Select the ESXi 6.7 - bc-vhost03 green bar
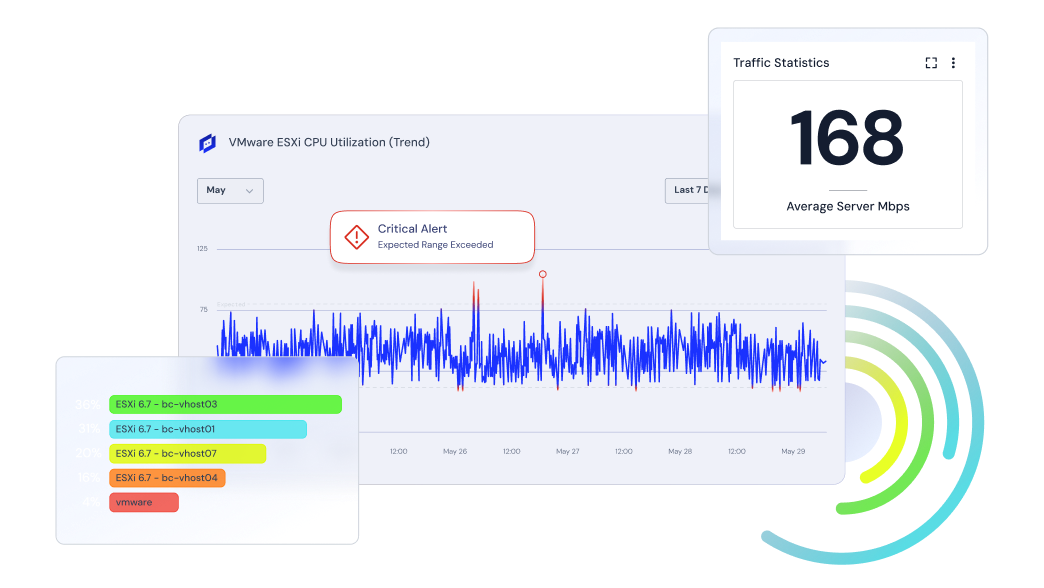This screenshot has height=588, width=1044. pyautogui.click(x=226, y=404)
